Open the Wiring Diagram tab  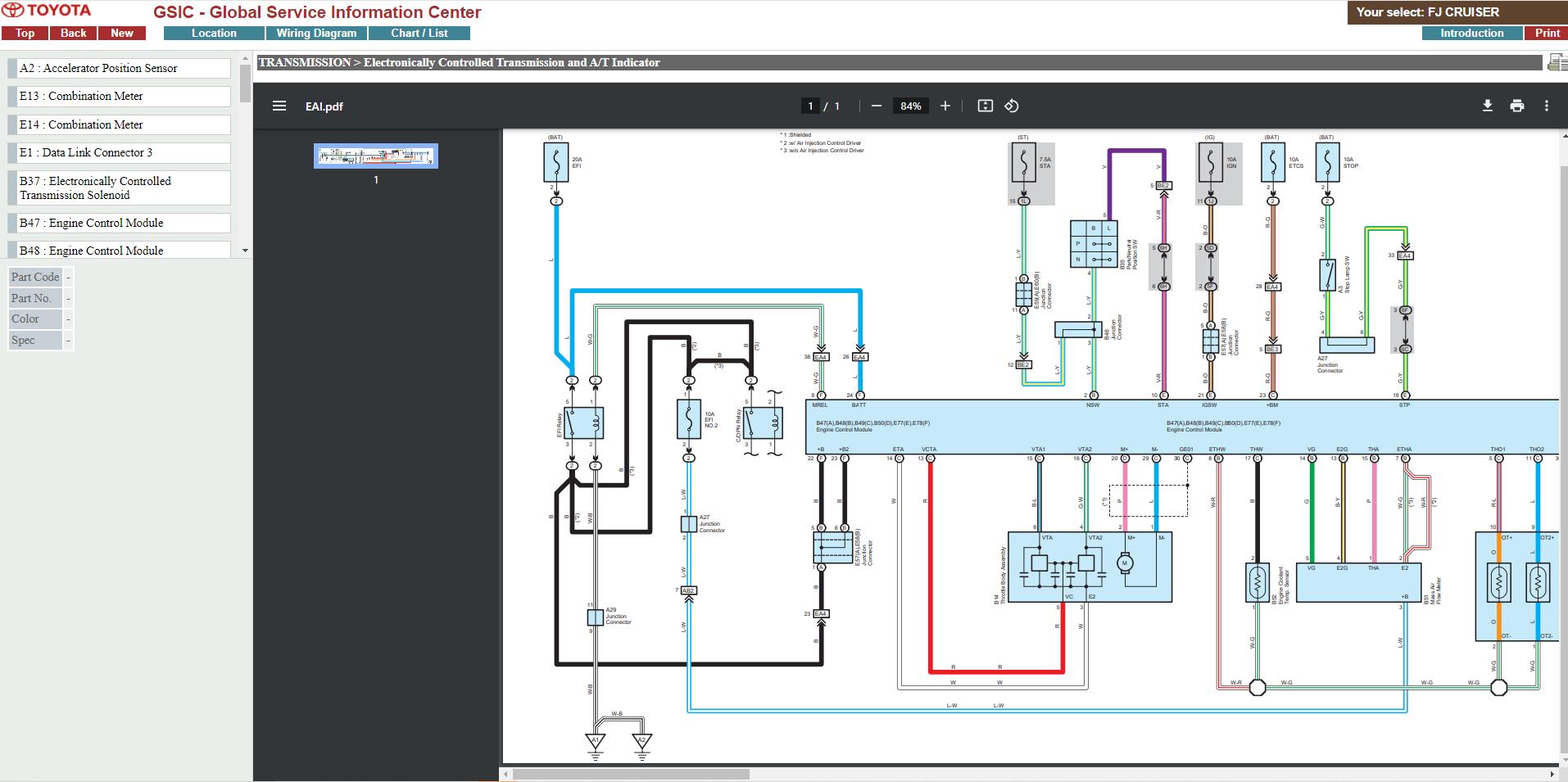click(x=316, y=33)
